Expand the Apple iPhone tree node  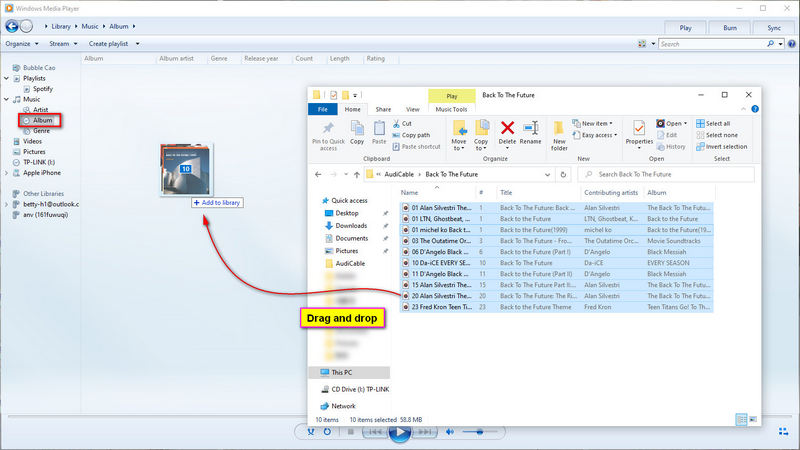(x=7, y=173)
